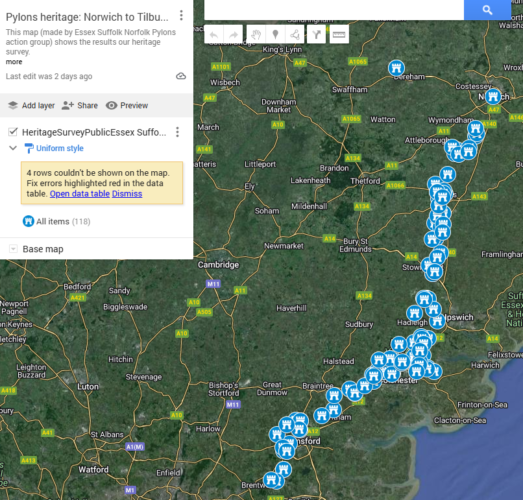Collapse the layer style chevron
The width and height of the screenshot is (523, 500).
[13, 148]
